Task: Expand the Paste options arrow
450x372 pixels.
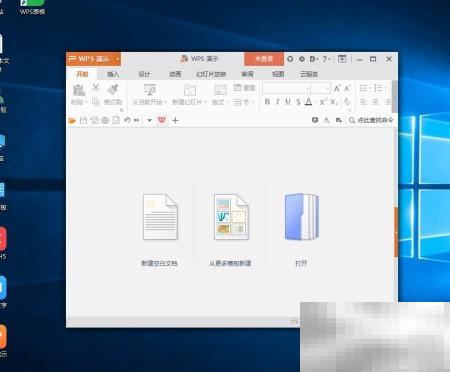Action: [x=85, y=102]
